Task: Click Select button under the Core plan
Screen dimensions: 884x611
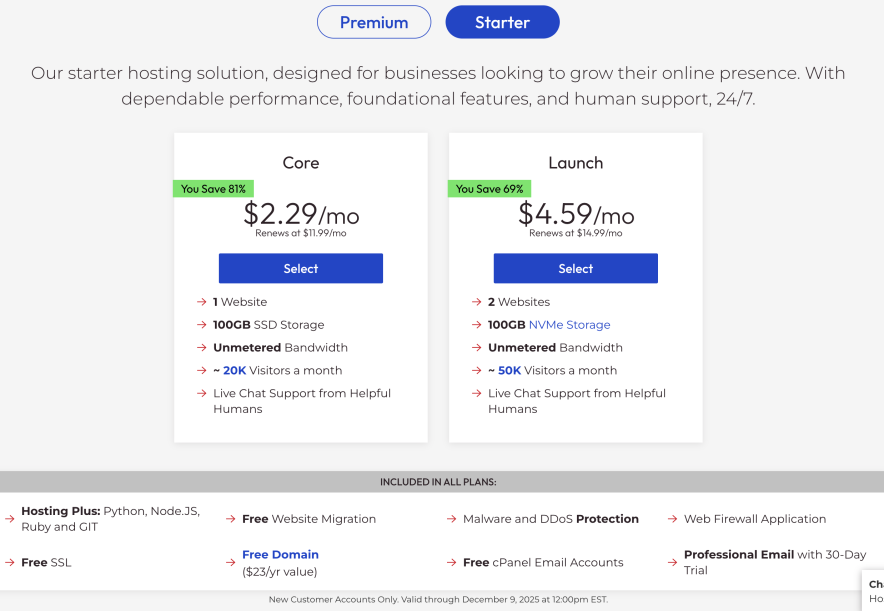Action: click(300, 268)
